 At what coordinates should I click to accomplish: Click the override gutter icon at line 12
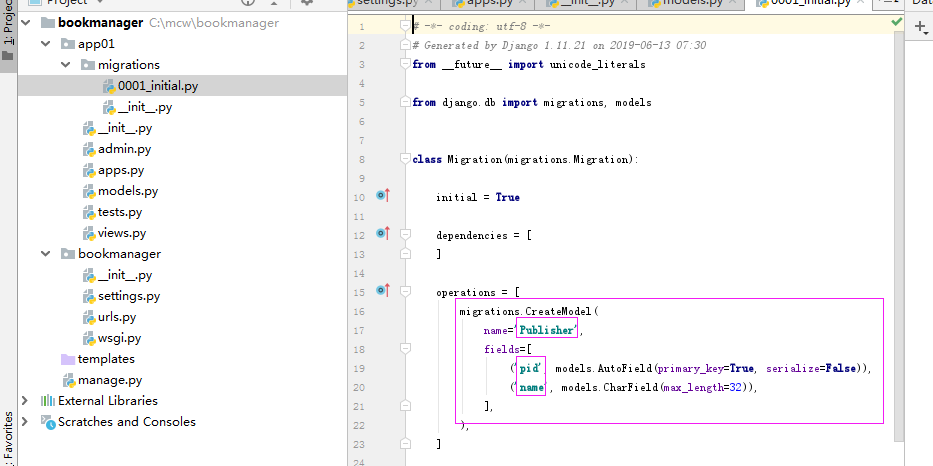(383, 233)
